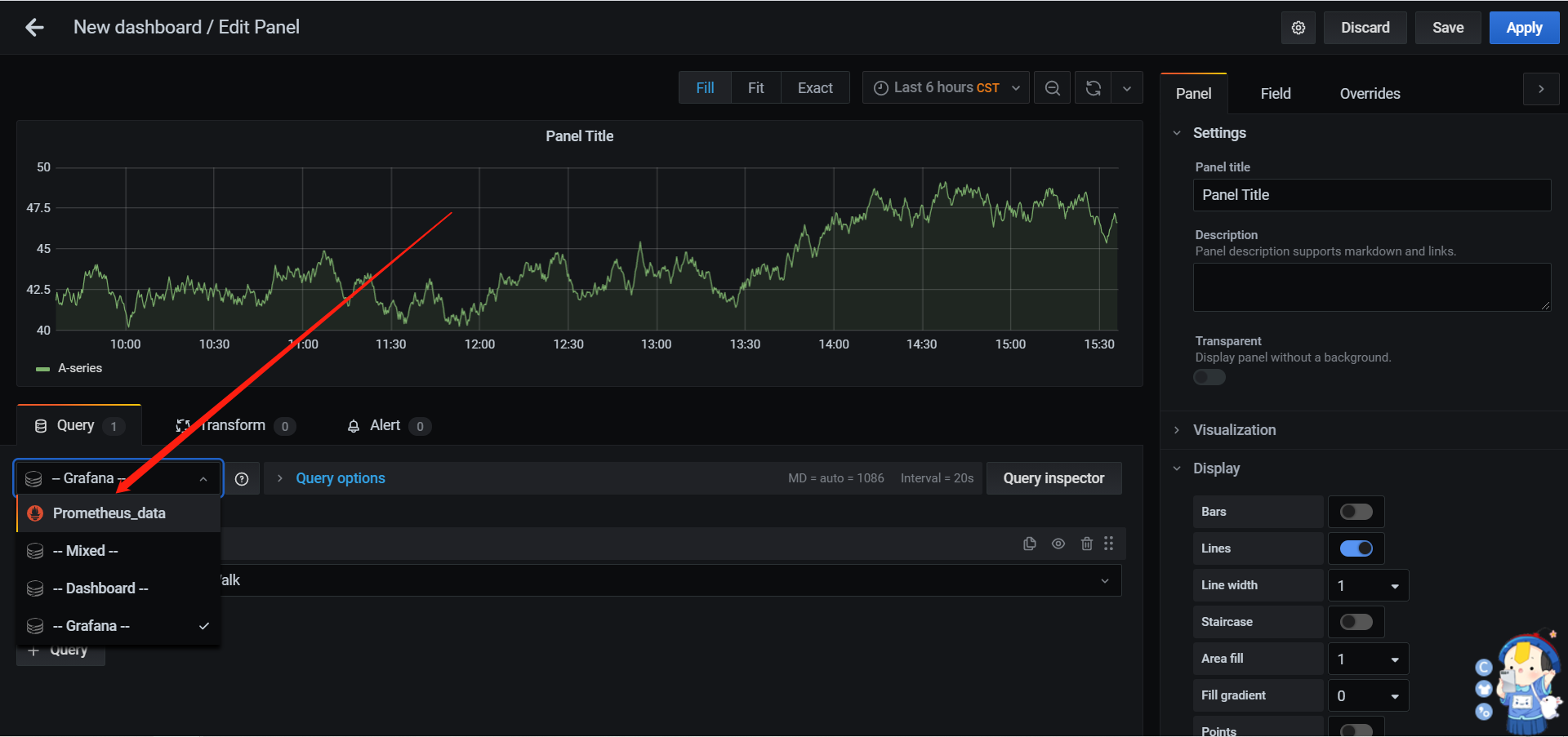The width and height of the screenshot is (1568, 737).
Task: Open the scenario dropdown chevron in query row
Action: click(x=1105, y=581)
